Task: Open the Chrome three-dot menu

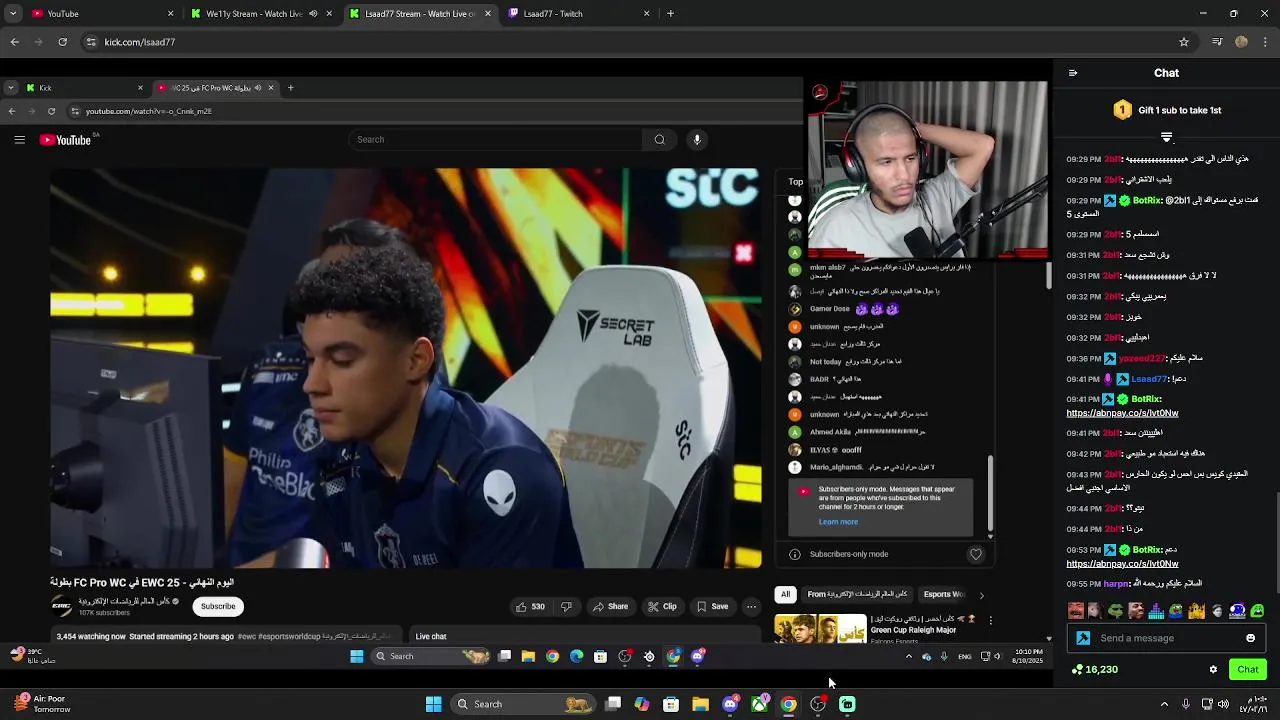Action: pos(1266,42)
